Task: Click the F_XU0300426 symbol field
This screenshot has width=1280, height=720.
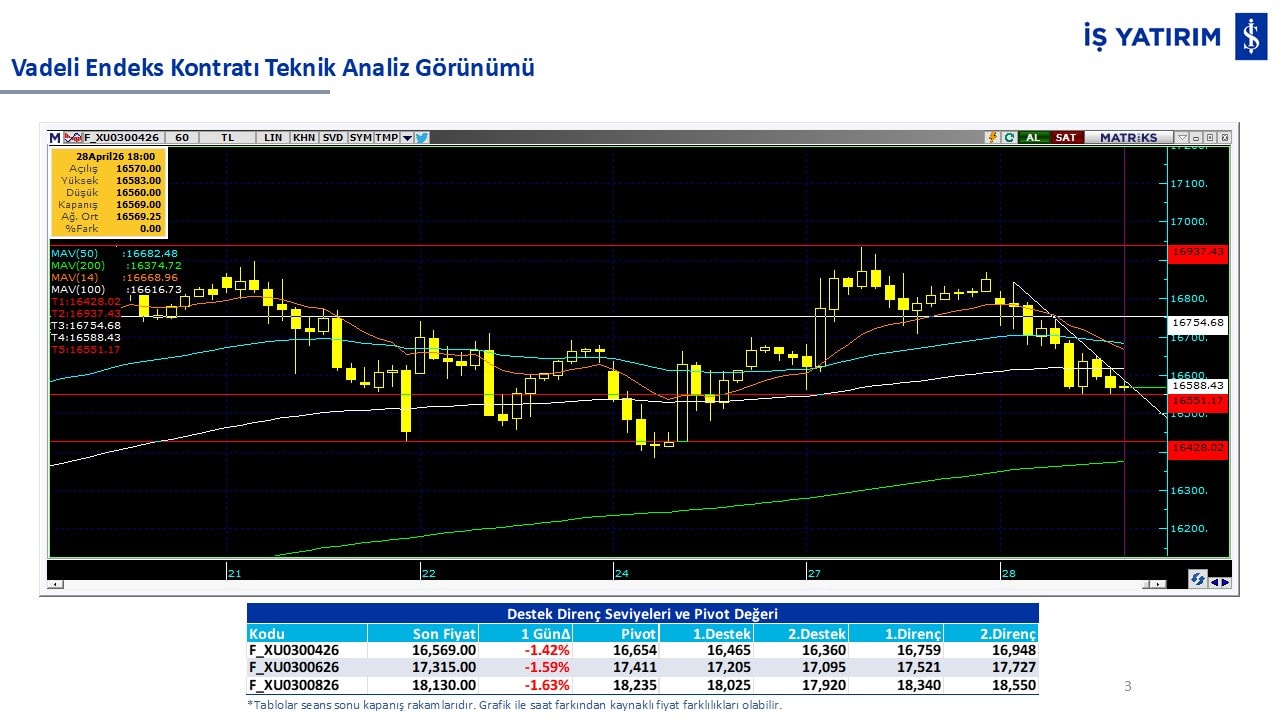Action: tap(121, 137)
